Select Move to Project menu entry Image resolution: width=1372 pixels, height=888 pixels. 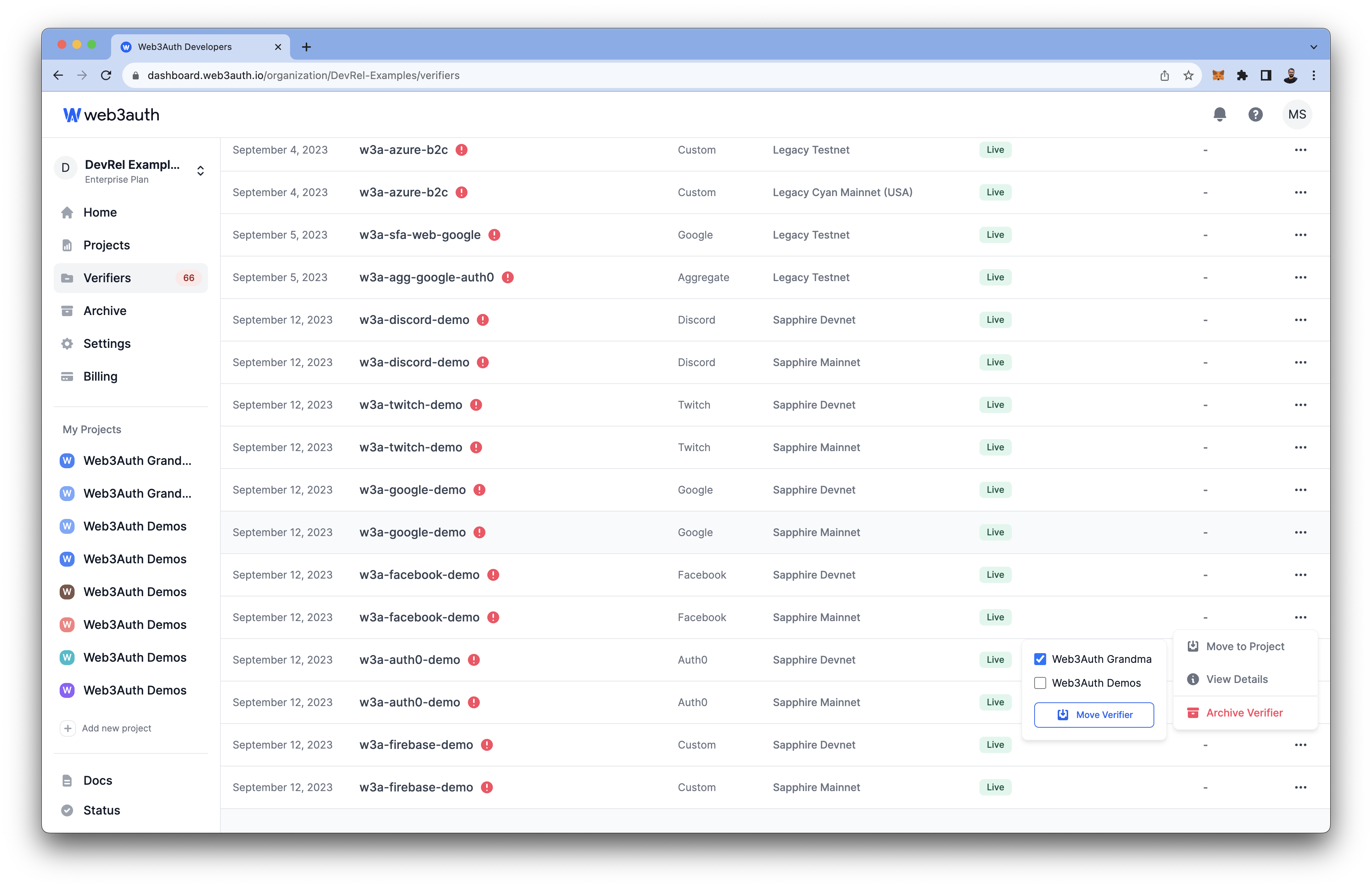click(x=1245, y=646)
